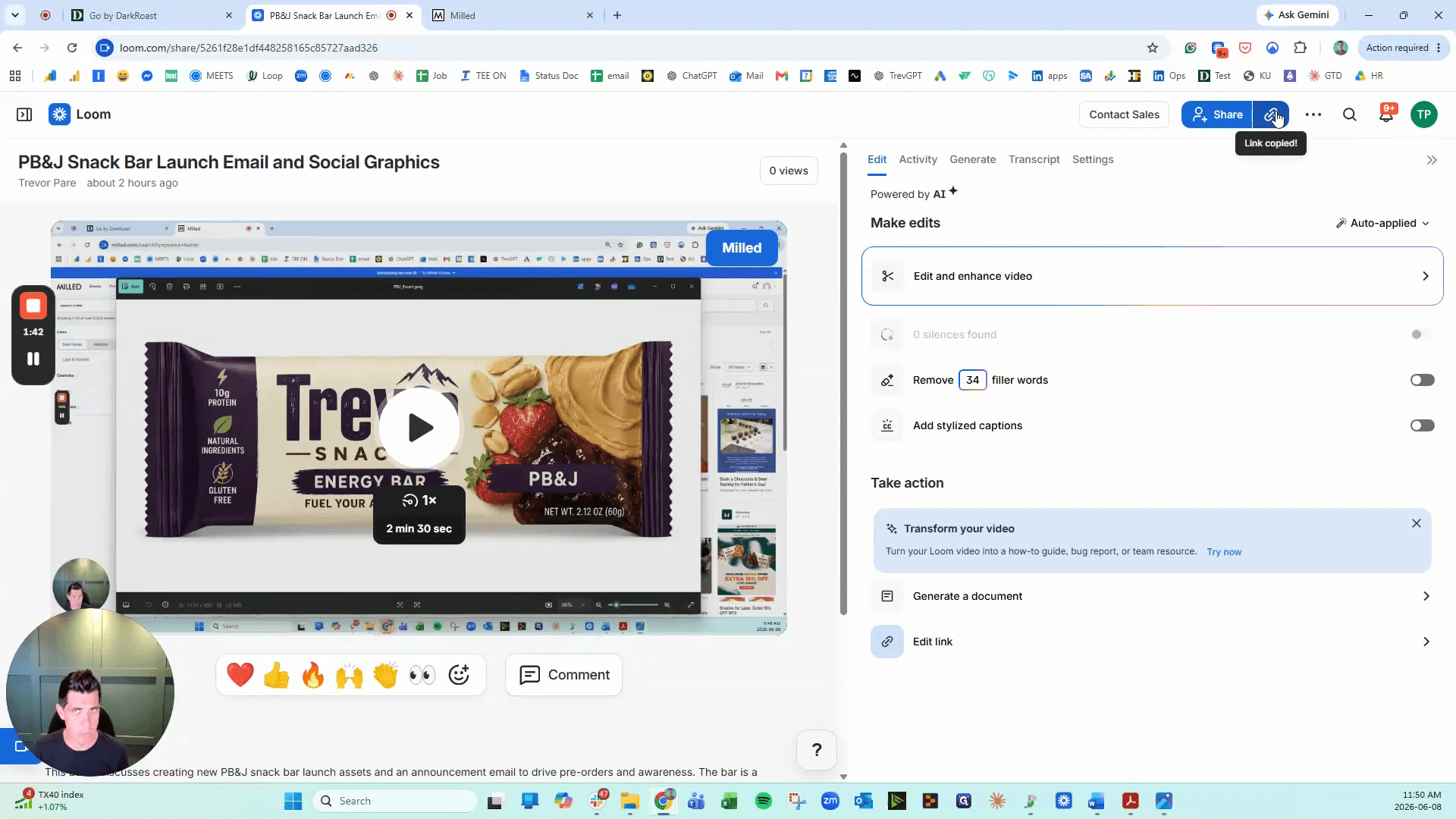Image resolution: width=1456 pixels, height=819 pixels.
Task: Click the page vertical scrollbar
Action: (x=843, y=383)
